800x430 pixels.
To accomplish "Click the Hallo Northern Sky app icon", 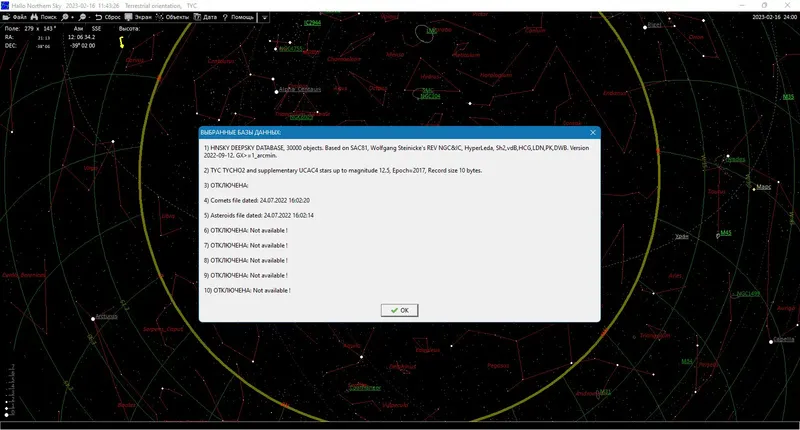I will (x=5, y=6).
